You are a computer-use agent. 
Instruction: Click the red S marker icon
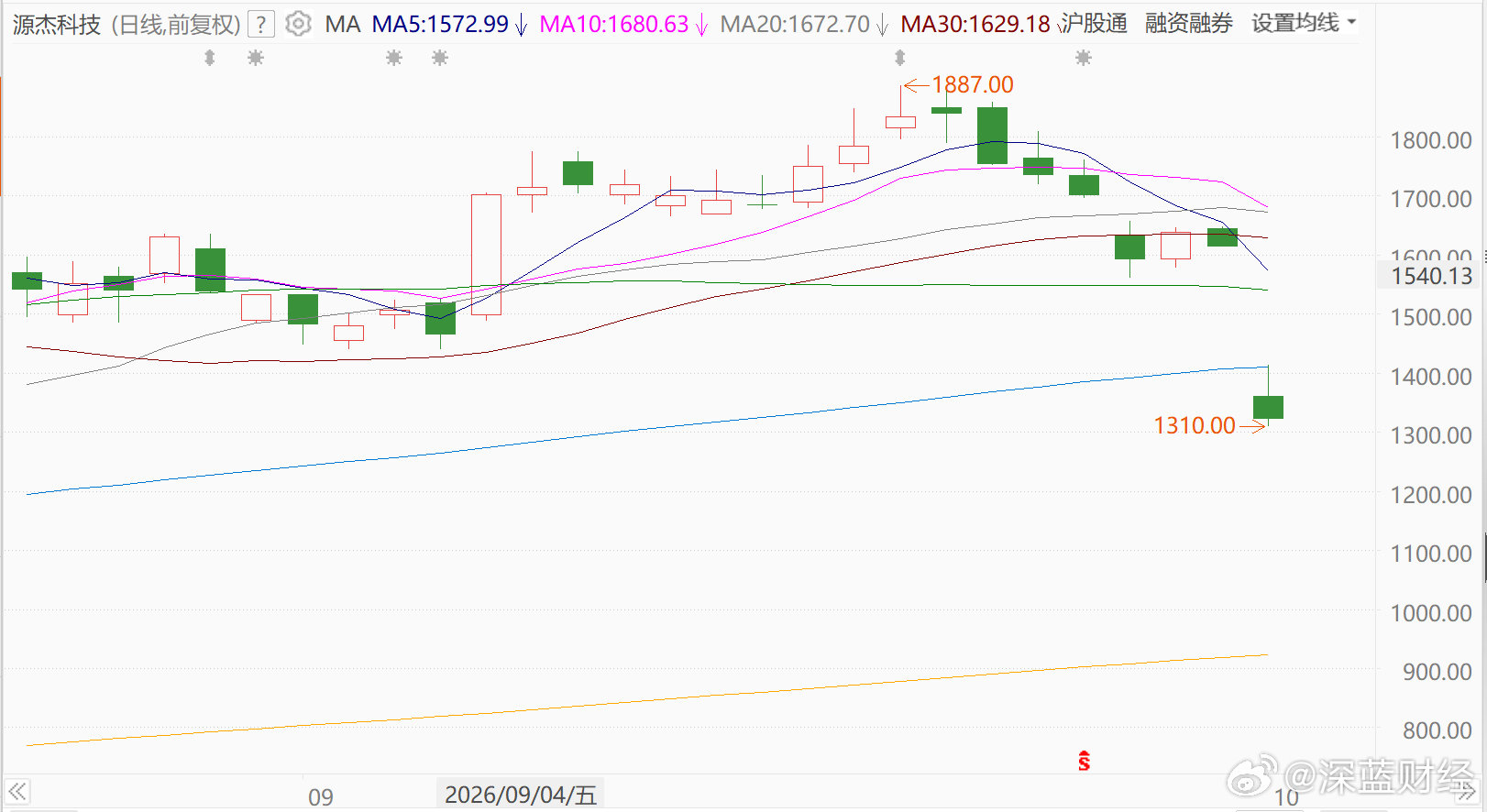click(x=1084, y=761)
